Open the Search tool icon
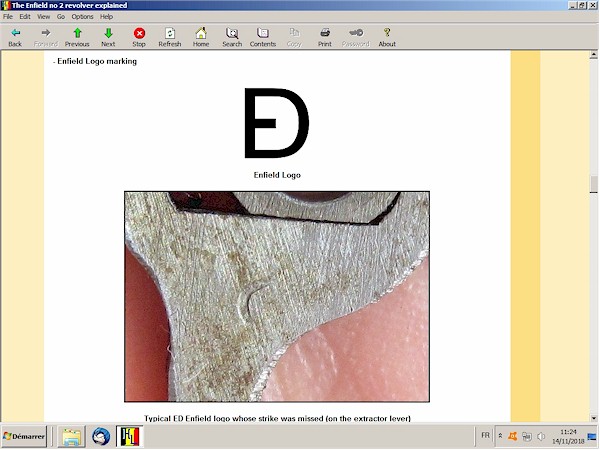 pos(232,33)
